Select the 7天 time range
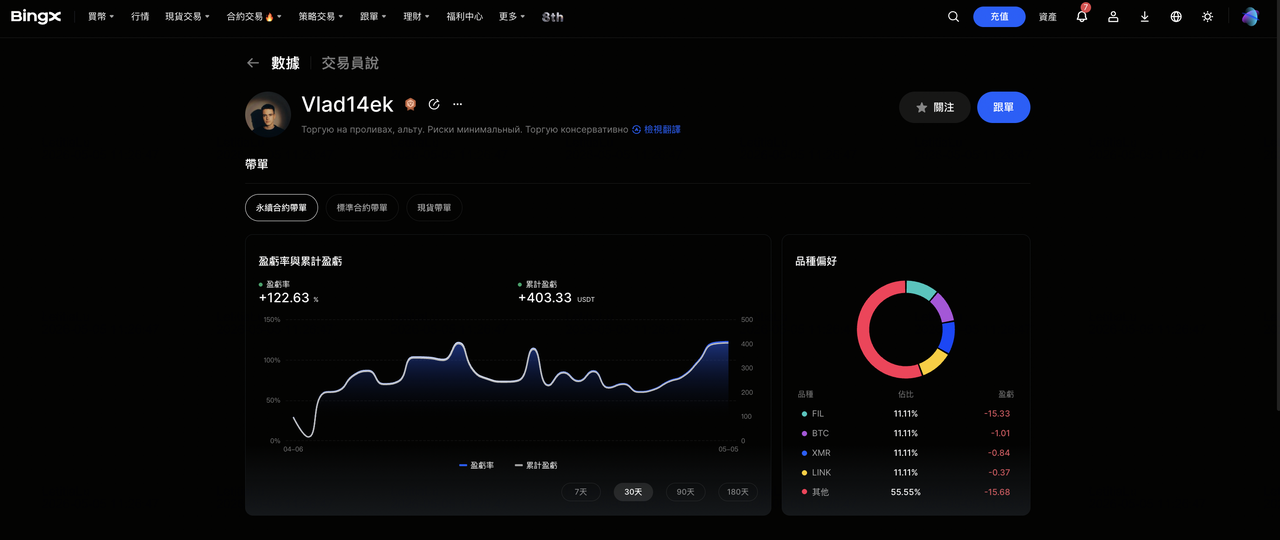The width and height of the screenshot is (1280, 540). point(581,492)
